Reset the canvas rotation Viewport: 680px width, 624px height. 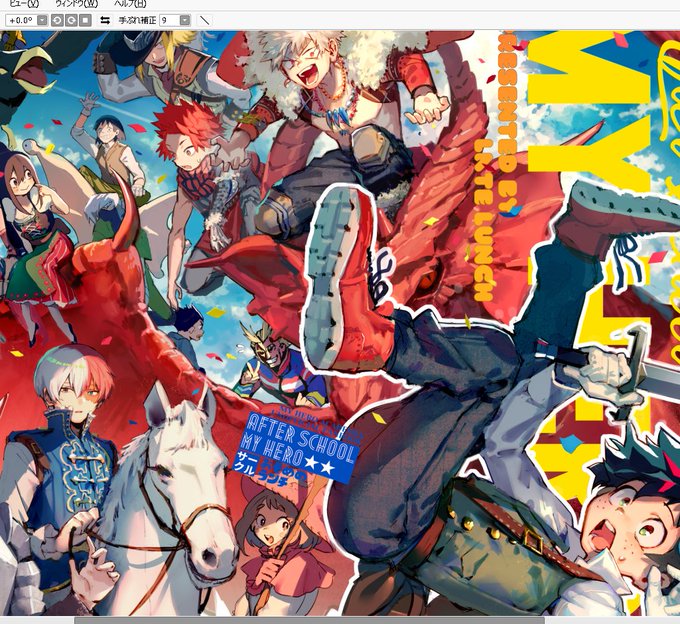[85, 20]
